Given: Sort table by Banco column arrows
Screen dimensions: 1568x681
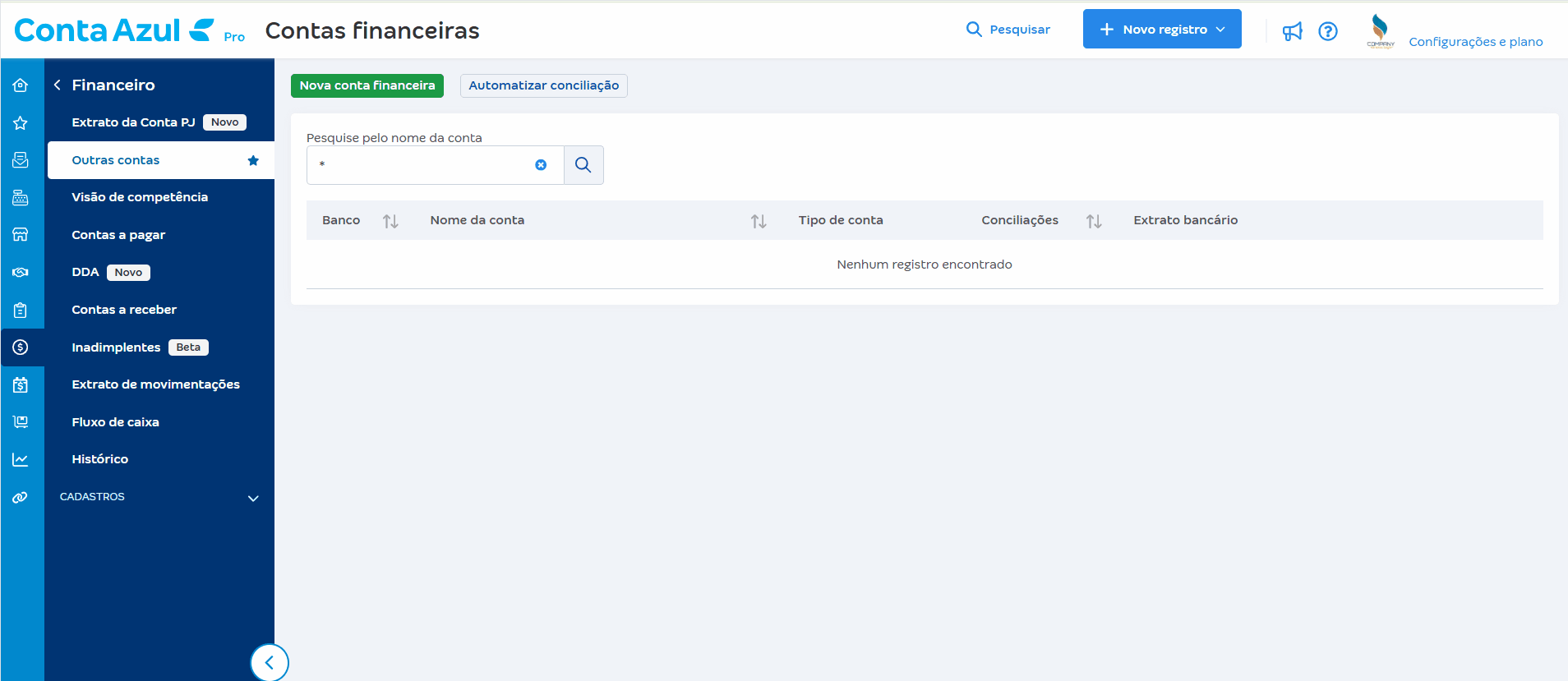Looking at the screenshot, I should [390, 221].
